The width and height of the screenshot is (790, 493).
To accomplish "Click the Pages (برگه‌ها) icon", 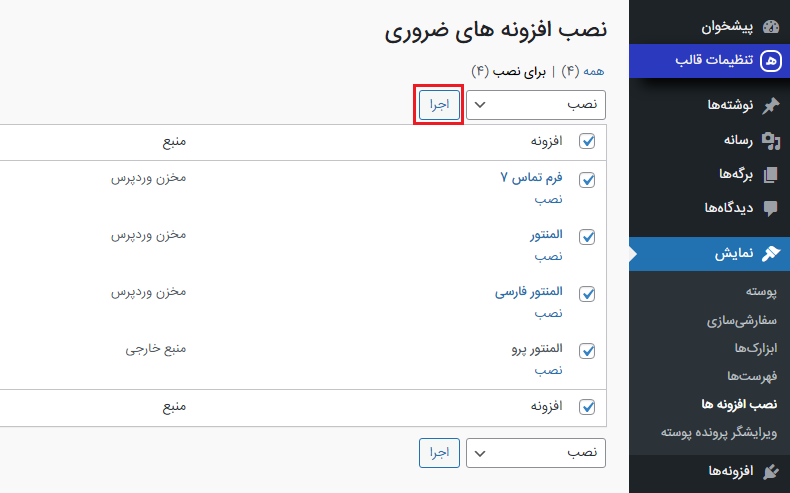I will (x=770, y=174).
